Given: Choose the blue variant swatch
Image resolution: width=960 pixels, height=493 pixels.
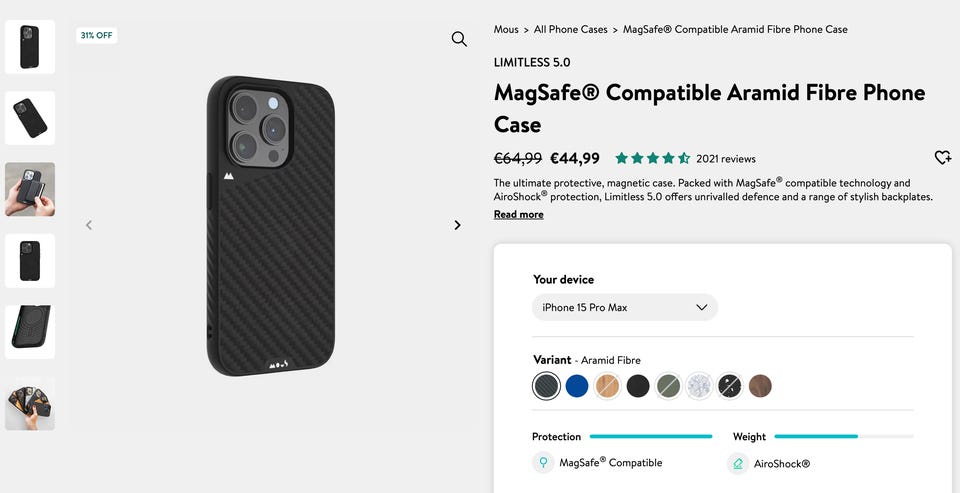Looking at the screenshot, I should coord(577,386).
